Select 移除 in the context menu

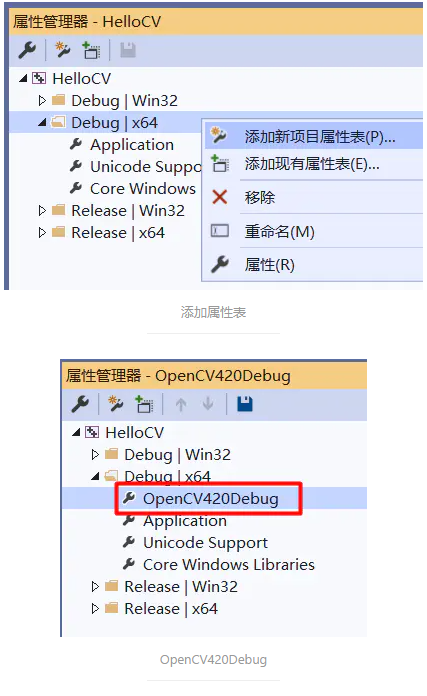pos(313,197)
